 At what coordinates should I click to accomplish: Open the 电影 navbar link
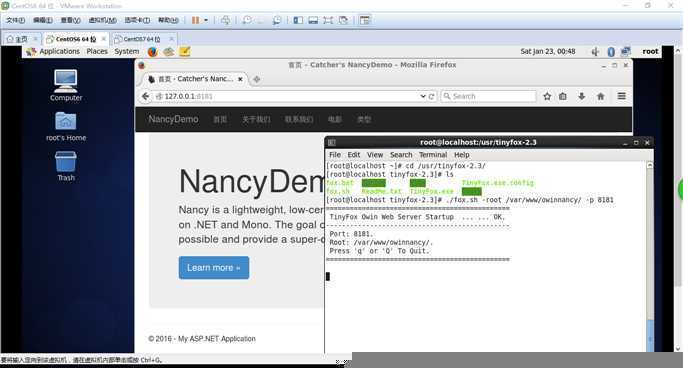point(335,119)
